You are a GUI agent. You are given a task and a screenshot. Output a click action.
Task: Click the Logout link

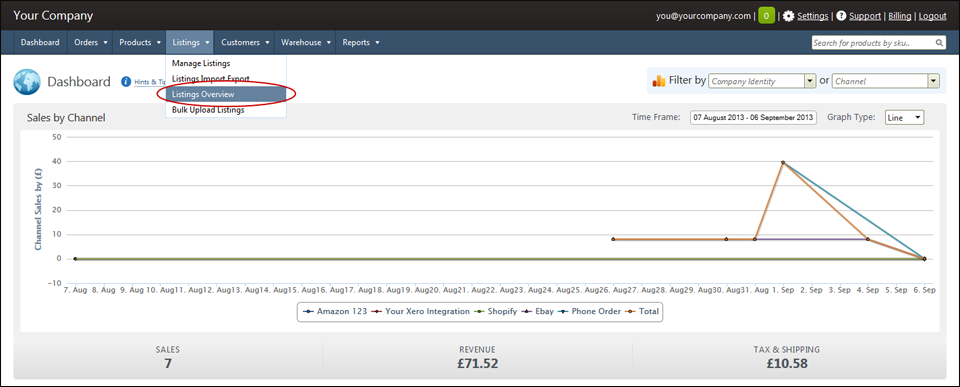tap(932, 16)
